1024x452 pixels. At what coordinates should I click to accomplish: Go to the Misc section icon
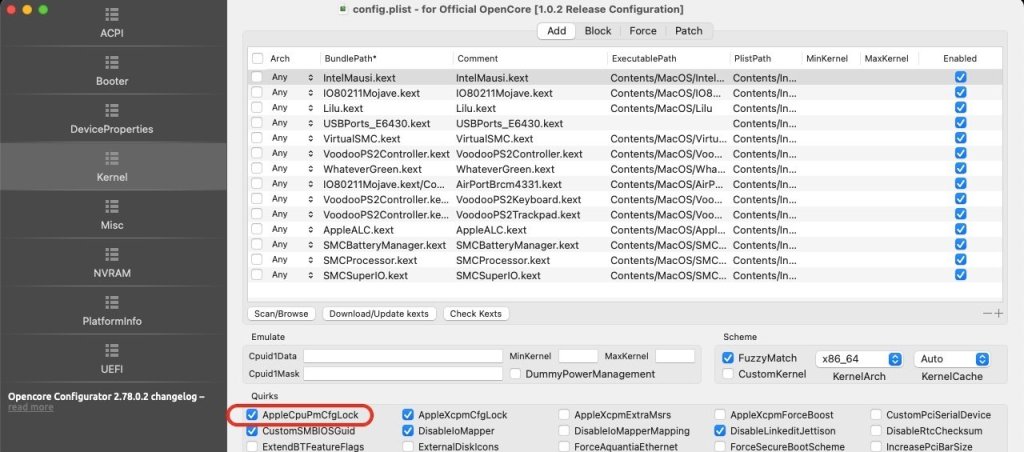[x=112, y=206]
